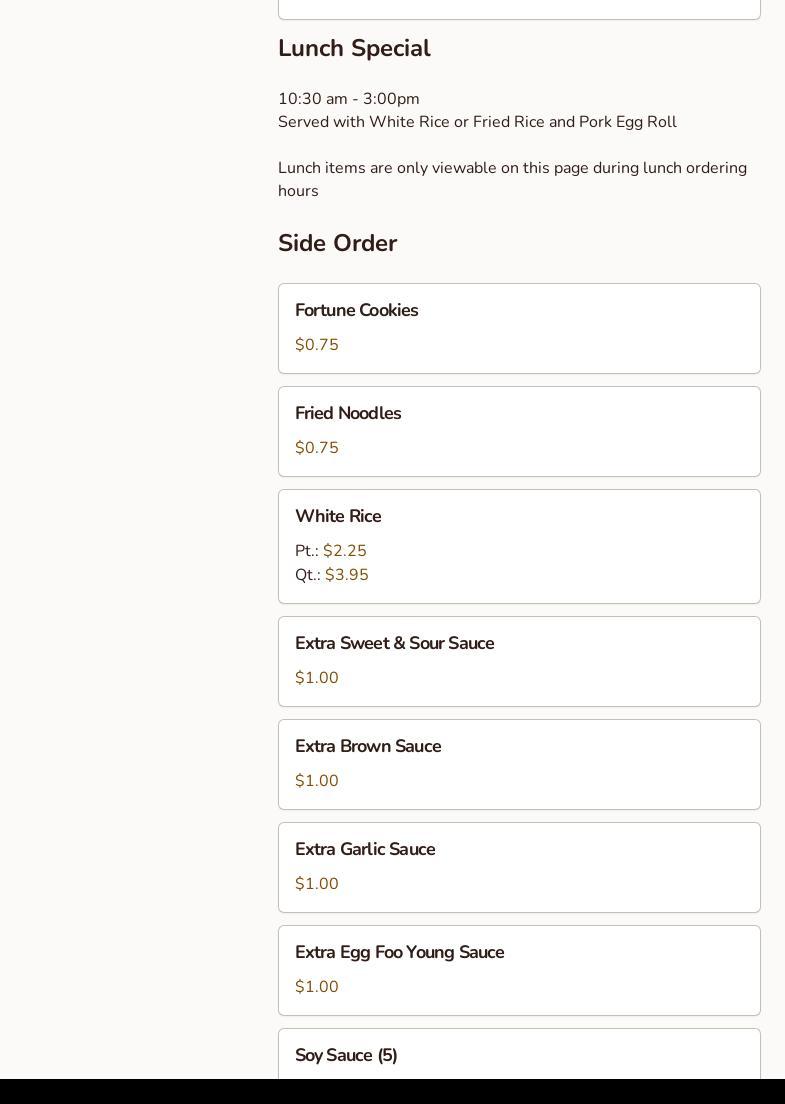
Task: Select the Extra Brown Sauce item title
Action: click(368, 747)
